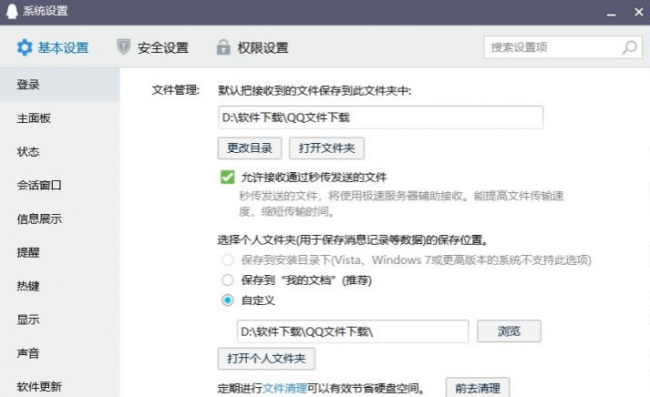Viewport: 650px width, 397px height.
Task: Select the 自定义 radio option
Action: tap(228, 300)
